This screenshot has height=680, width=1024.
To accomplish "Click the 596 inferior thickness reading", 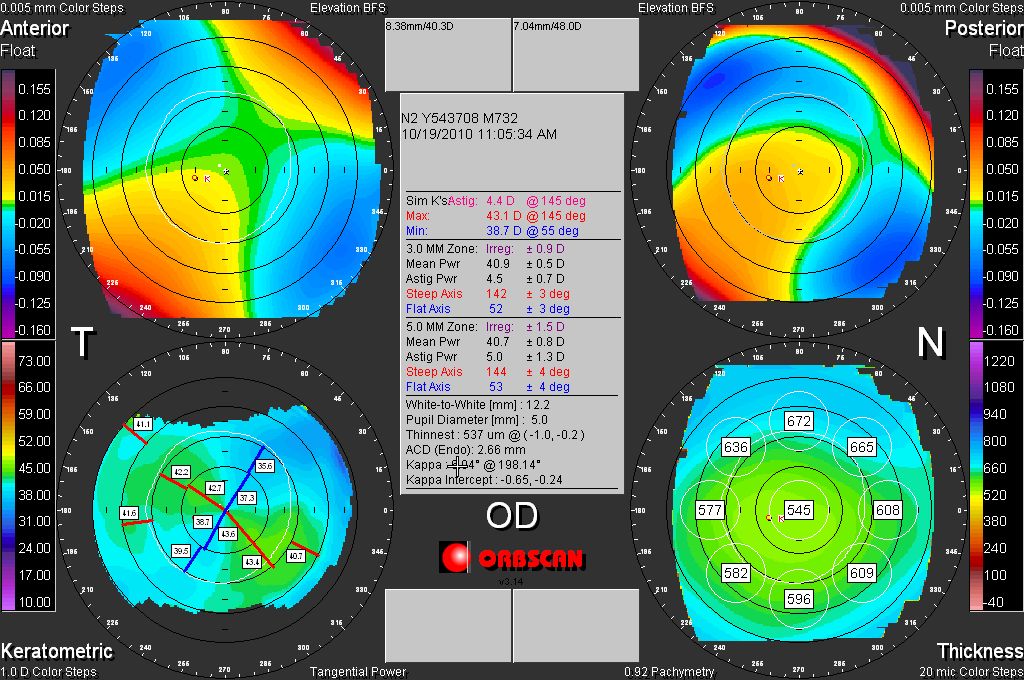I will coord(799,599).
